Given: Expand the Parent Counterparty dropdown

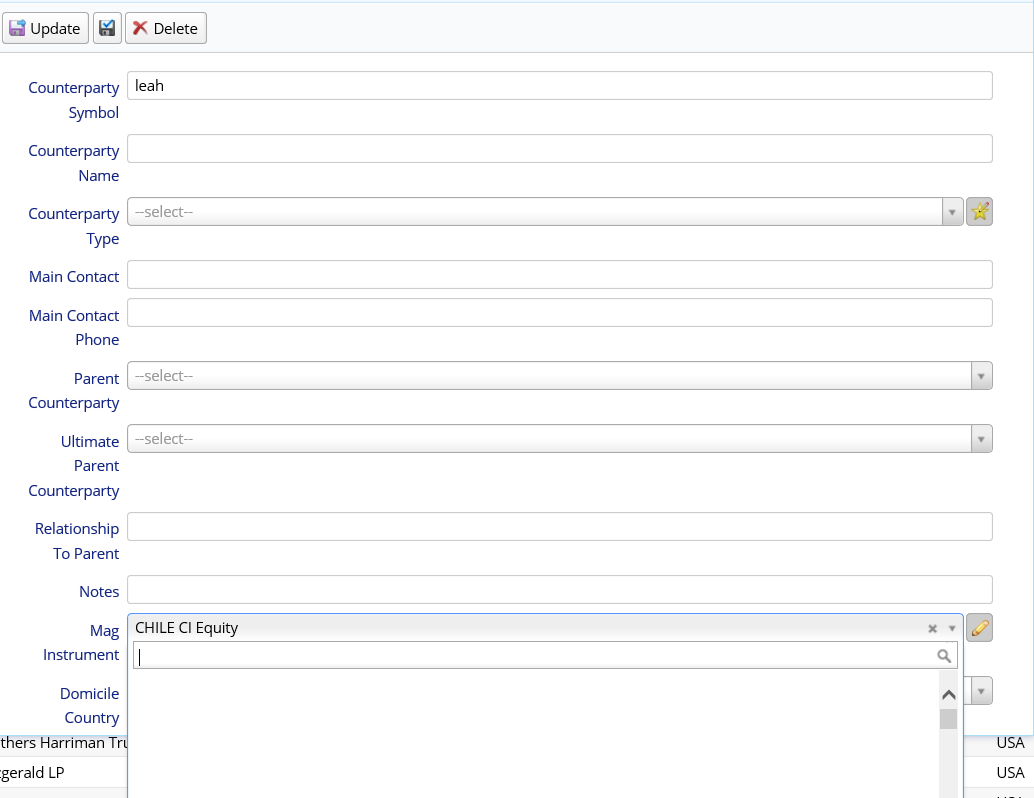Looking at the screenshot, I should 979,375.
